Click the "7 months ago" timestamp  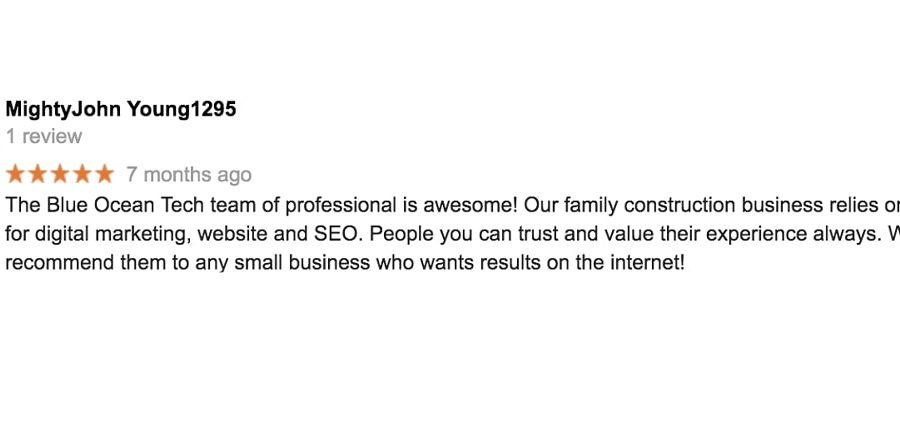pyautogui.click(x=189, y=175)
